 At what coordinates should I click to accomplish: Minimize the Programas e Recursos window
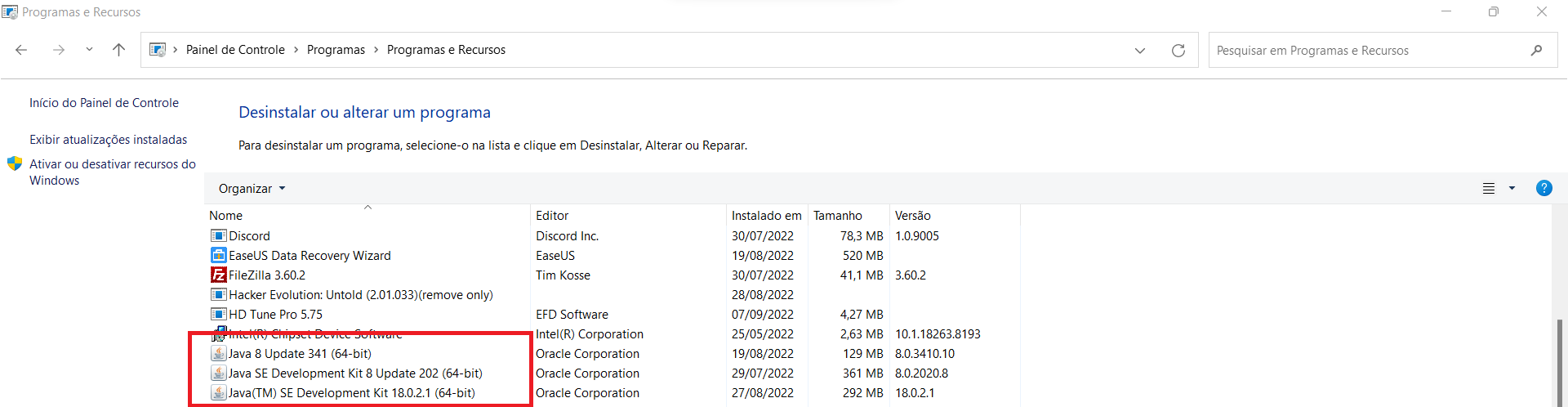click(x=1446, y=11)
